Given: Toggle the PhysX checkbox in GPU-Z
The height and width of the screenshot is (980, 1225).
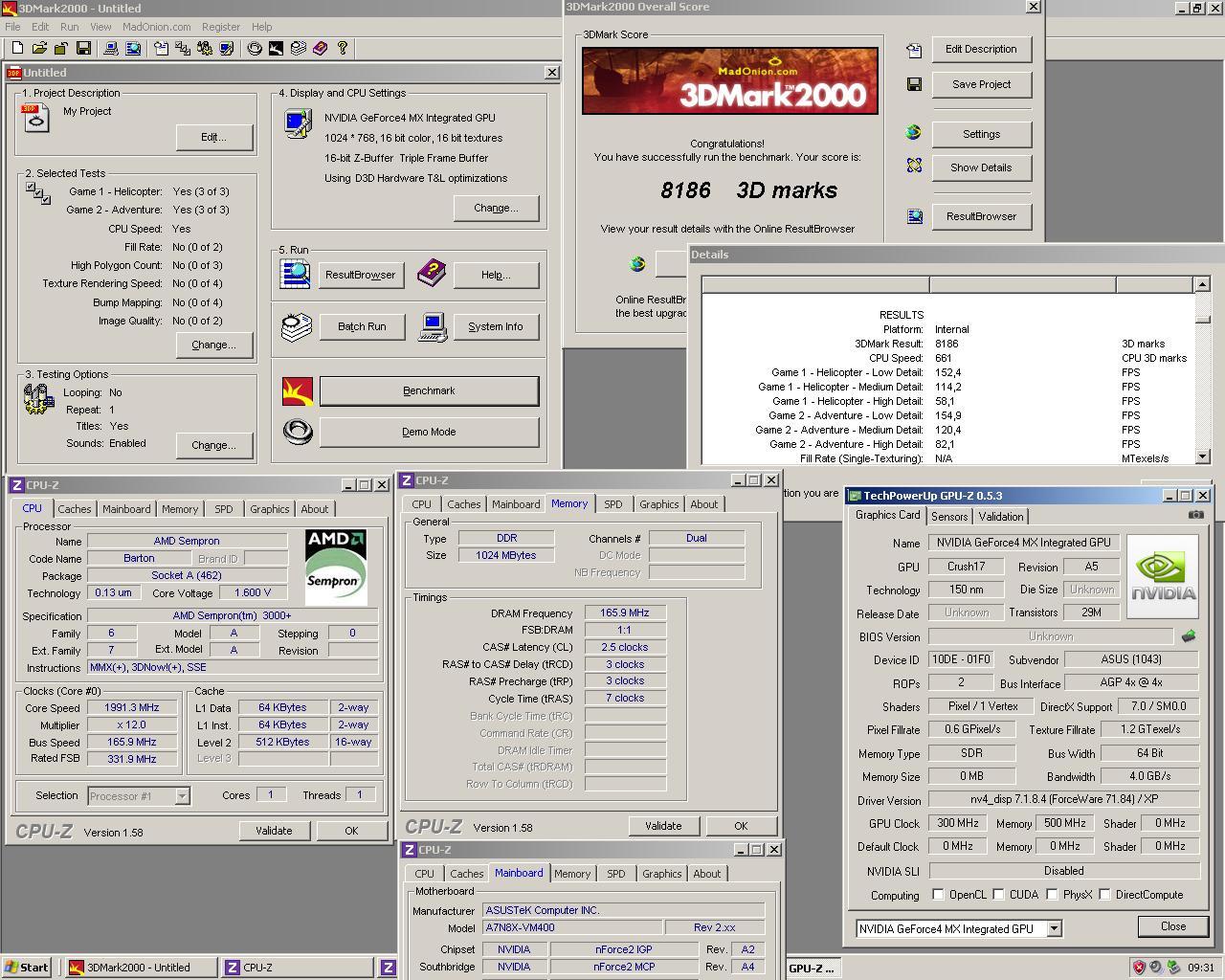Looking at the screenshot, I should (x=1052, y=895).
